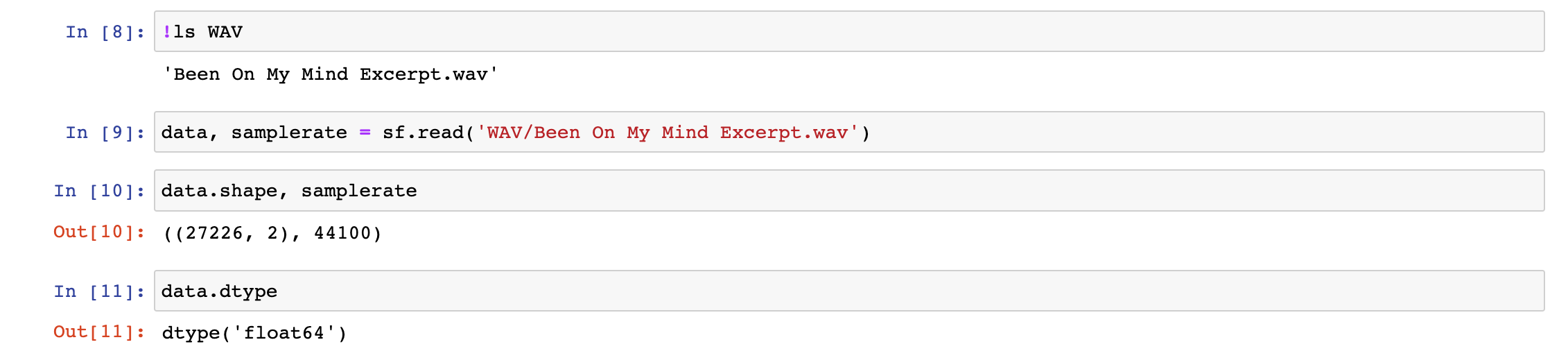This screenshot has width=1568, height=358.
Task: Click the Out[11] output prompt
Action: tap(99, 332)
